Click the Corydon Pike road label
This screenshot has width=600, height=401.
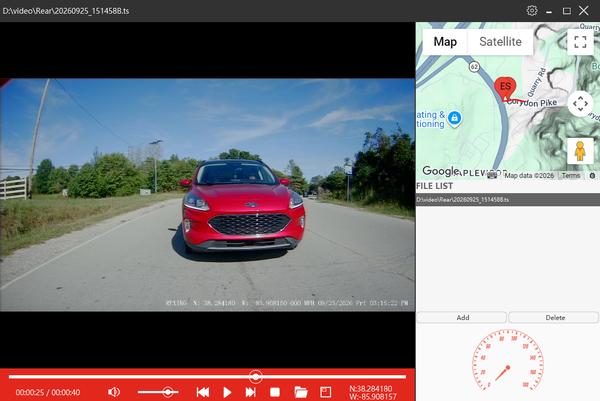pyautogui.click(x=533, y=103)
